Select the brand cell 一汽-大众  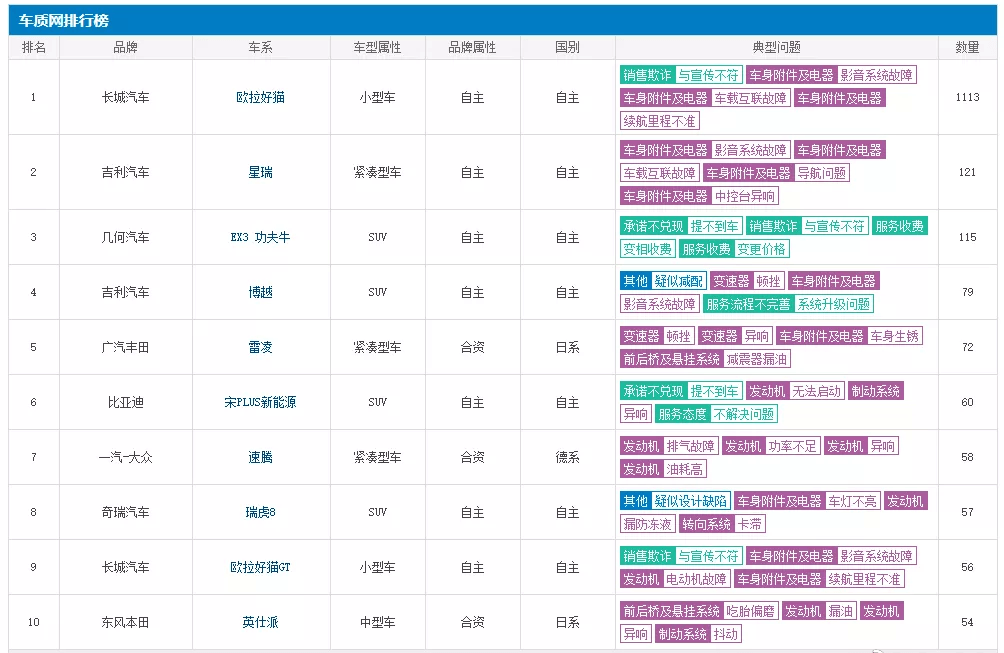(x=126, y=457)
